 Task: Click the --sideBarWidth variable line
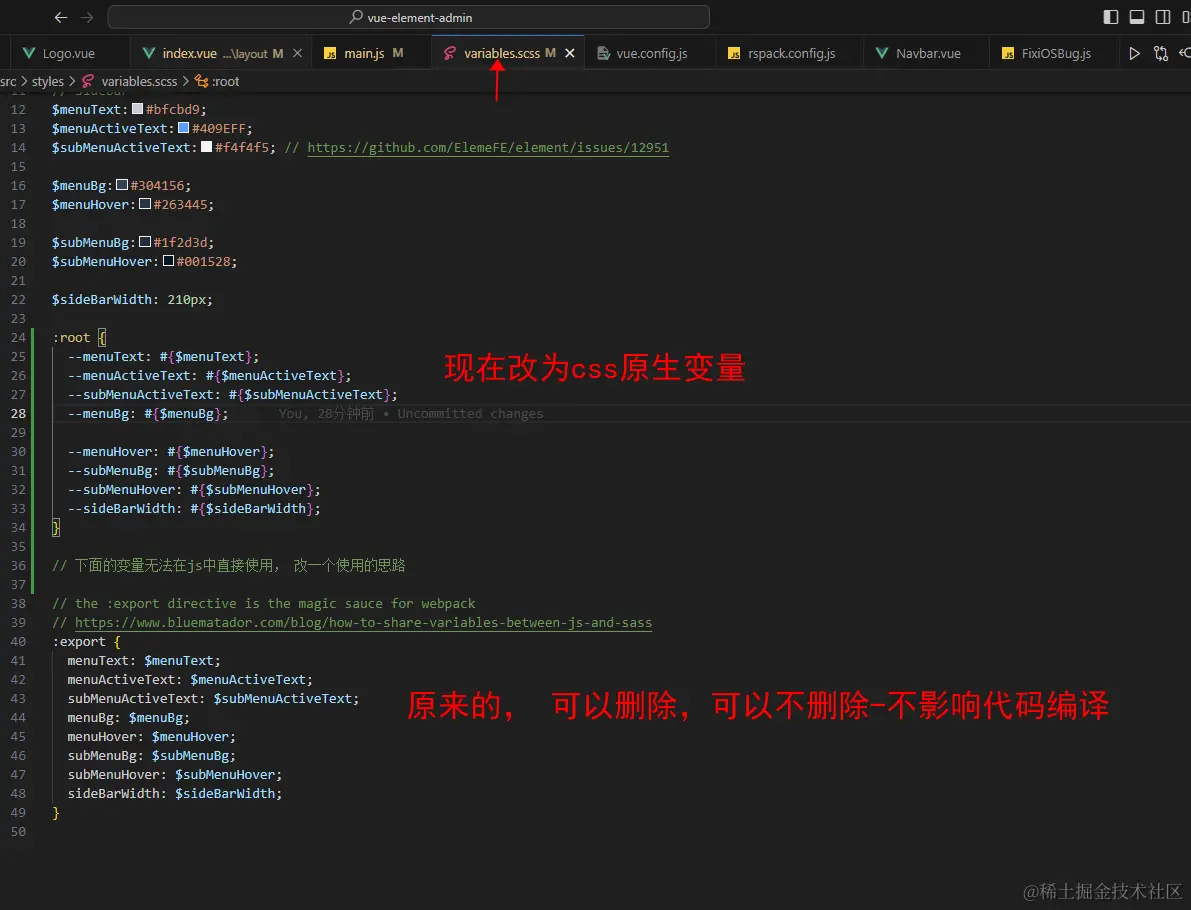coord(194,508)
